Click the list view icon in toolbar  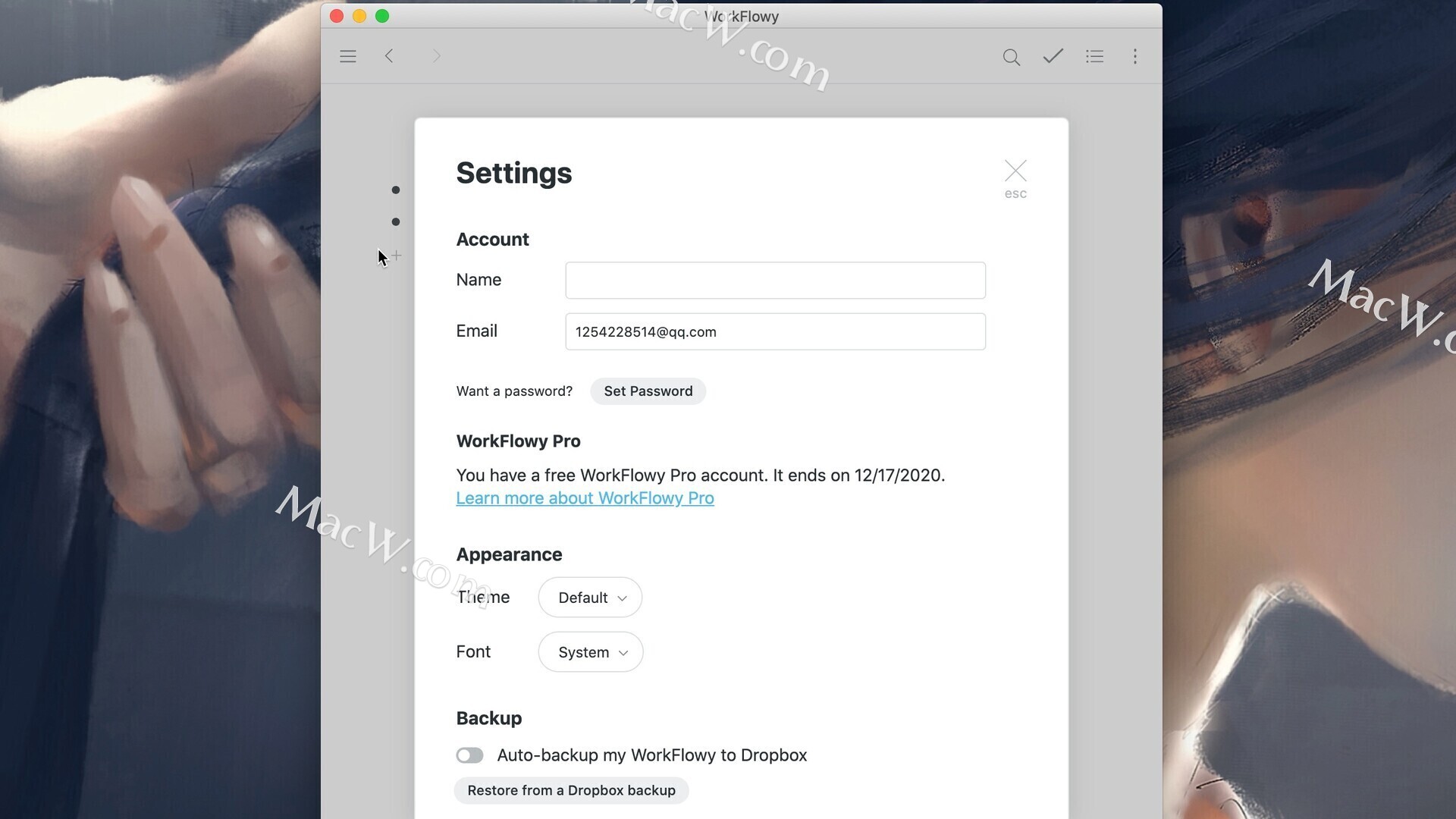tap(1094, 56)
